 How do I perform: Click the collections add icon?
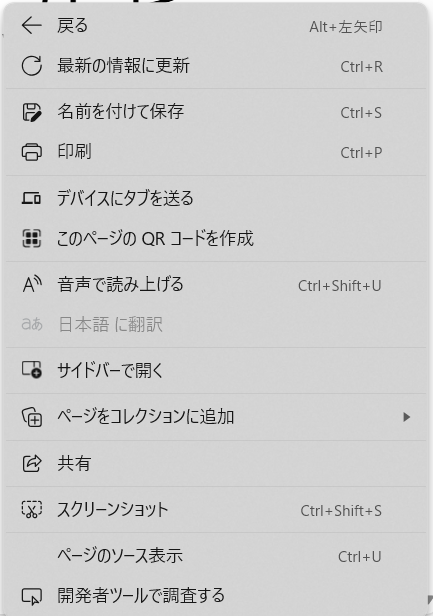31,417
